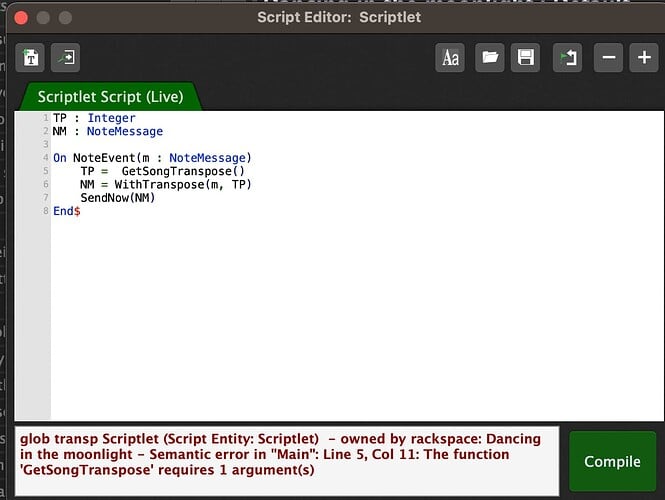
Task: Select the Scriptlet Script (Live) tab
Action: point(110,97)
